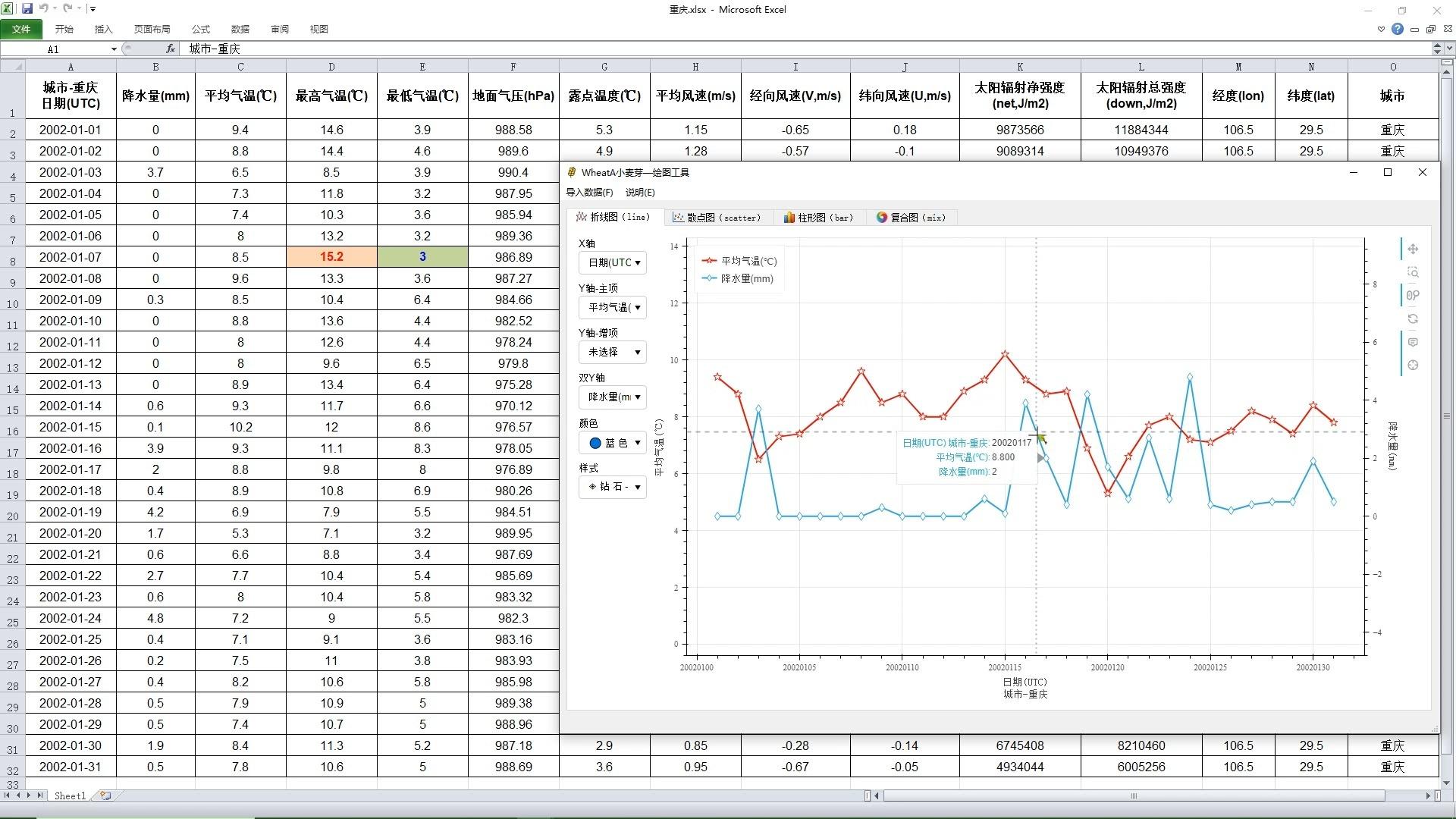Toggle the wheel zoom tool
The width and height of the screenshot is (1456, 819).
point(1413,296)
